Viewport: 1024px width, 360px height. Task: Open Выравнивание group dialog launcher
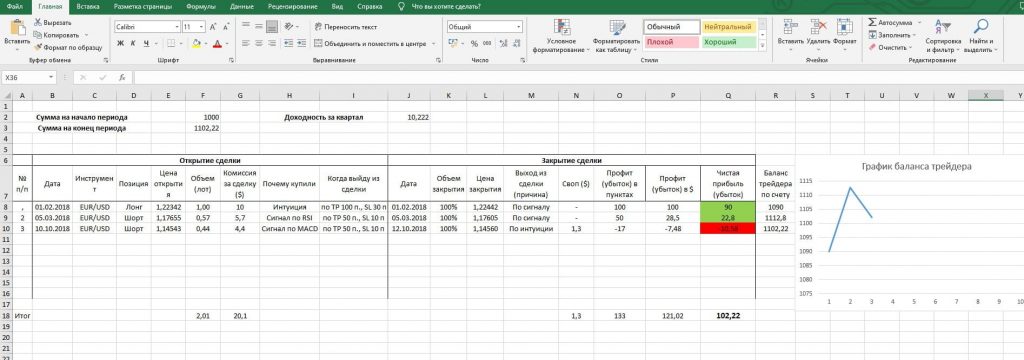coord(438,60)
